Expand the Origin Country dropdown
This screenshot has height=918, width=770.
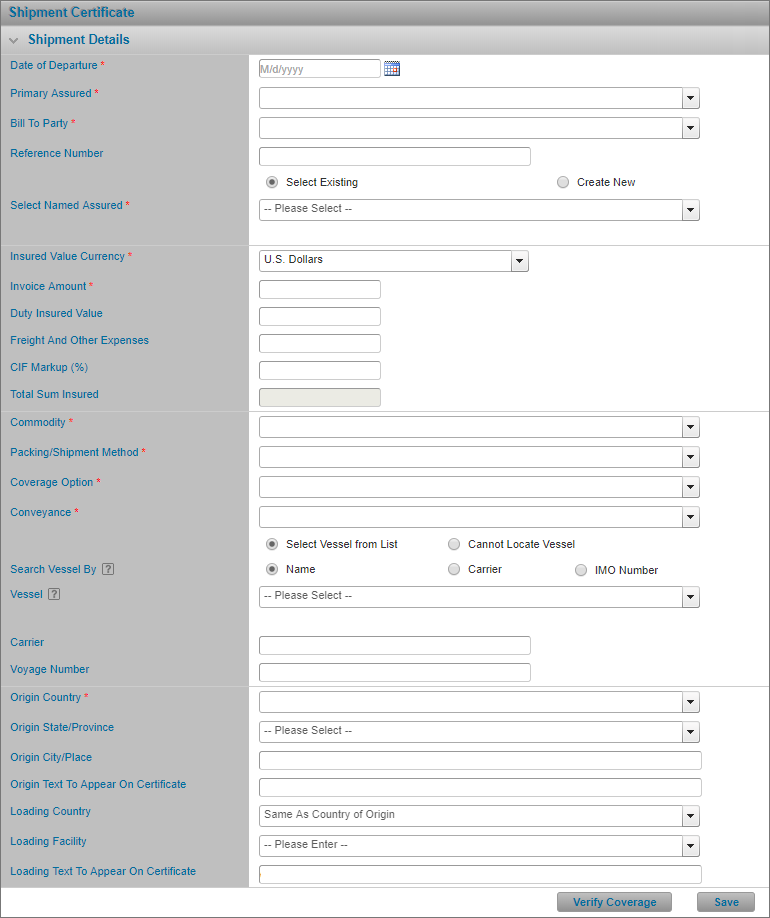click(x=691, y=702)
